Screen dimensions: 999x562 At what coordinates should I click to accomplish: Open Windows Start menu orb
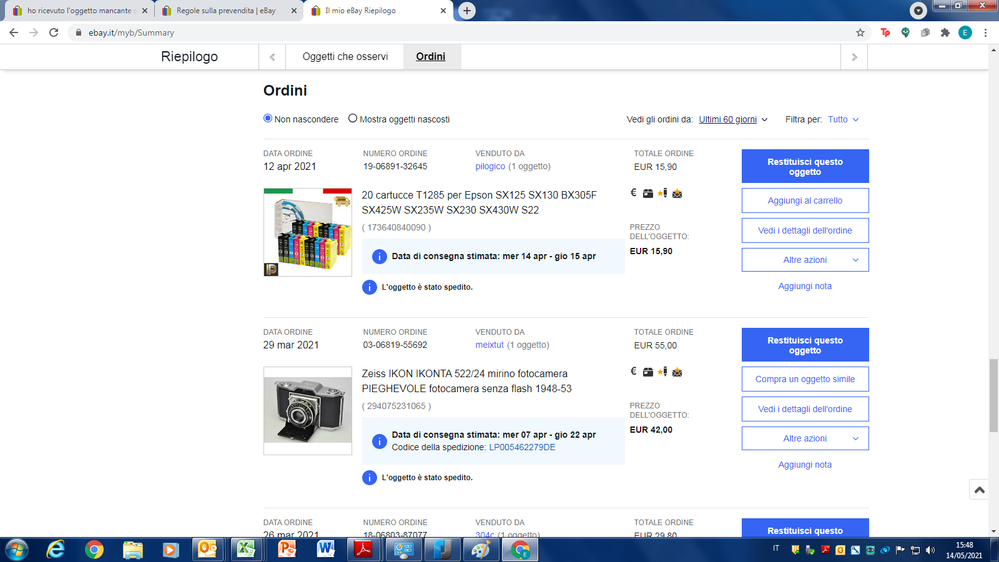16,549
